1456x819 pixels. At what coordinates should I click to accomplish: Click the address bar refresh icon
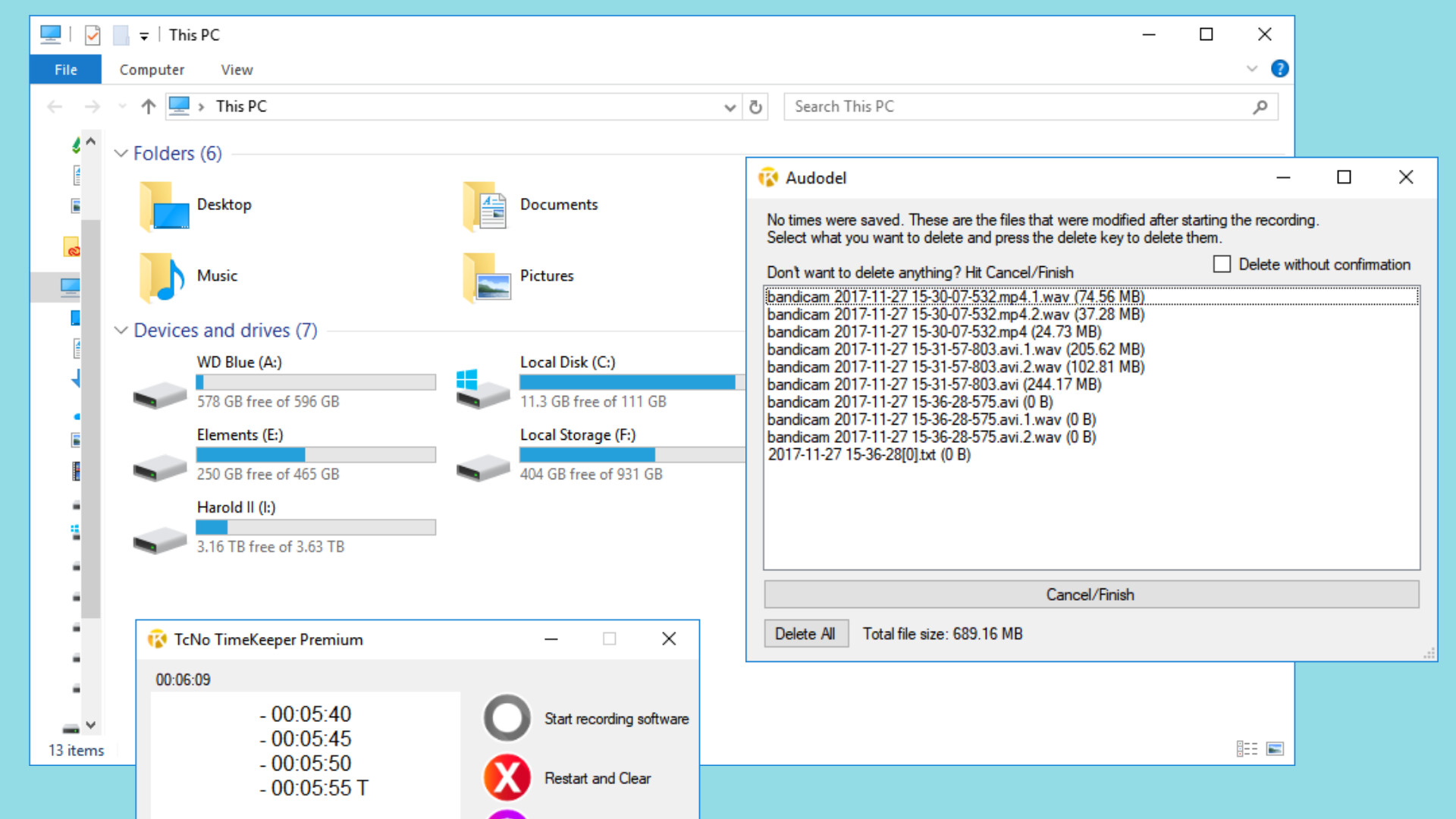[755, 106]
